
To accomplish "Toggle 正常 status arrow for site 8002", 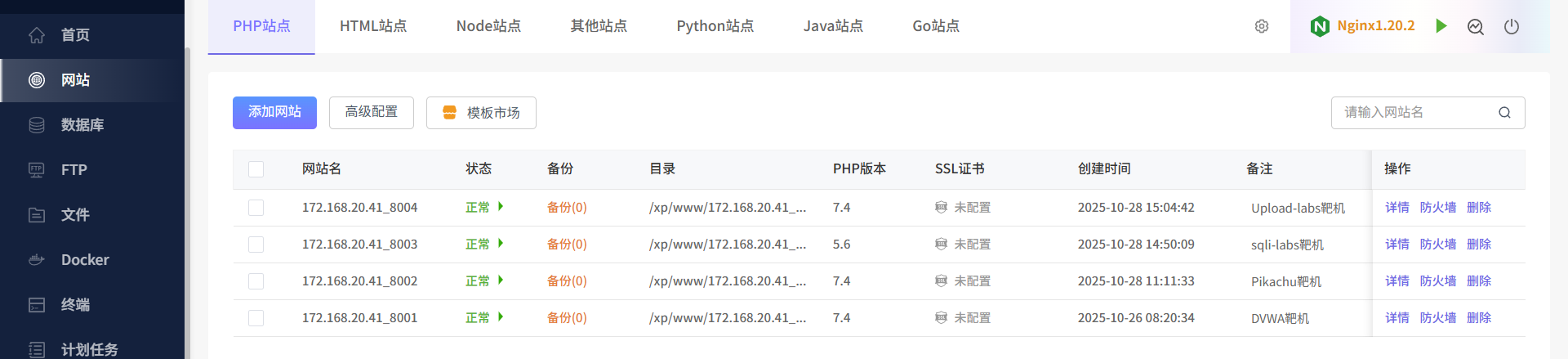I will (x=501, y=280).
